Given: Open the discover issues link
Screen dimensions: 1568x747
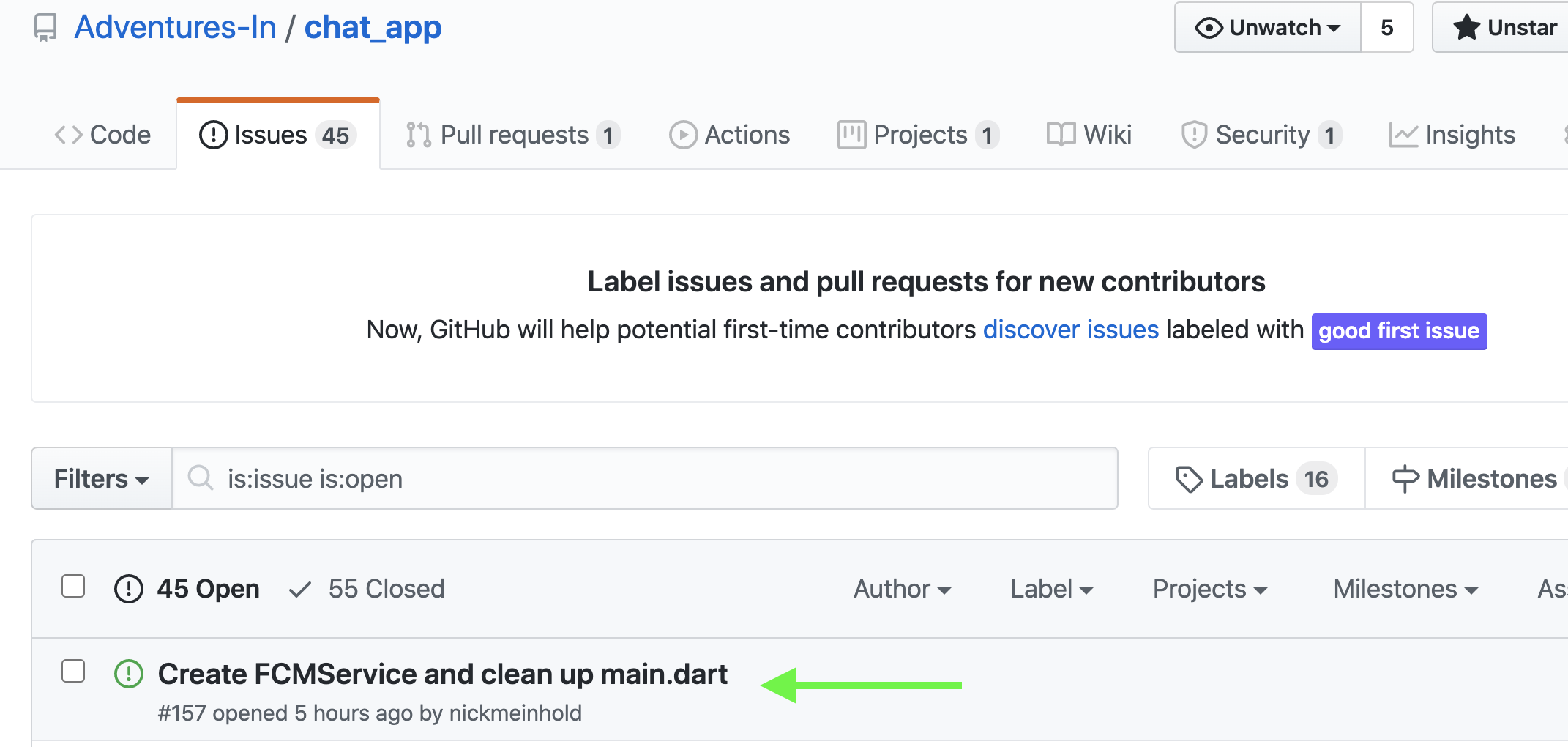Looking at the screenshot, I should point(1071,330).
